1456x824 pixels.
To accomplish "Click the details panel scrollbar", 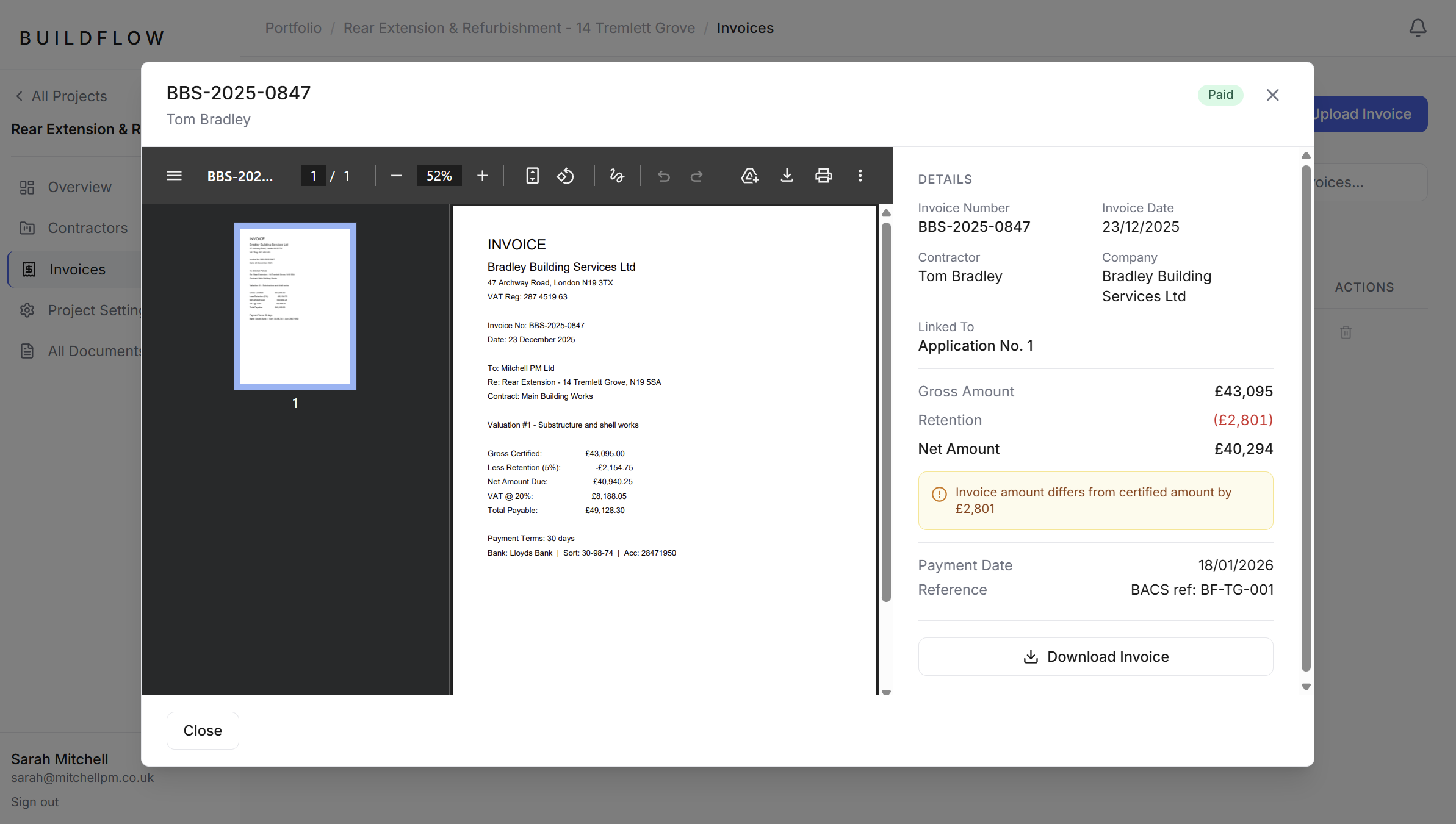I will click(1306, 418).
